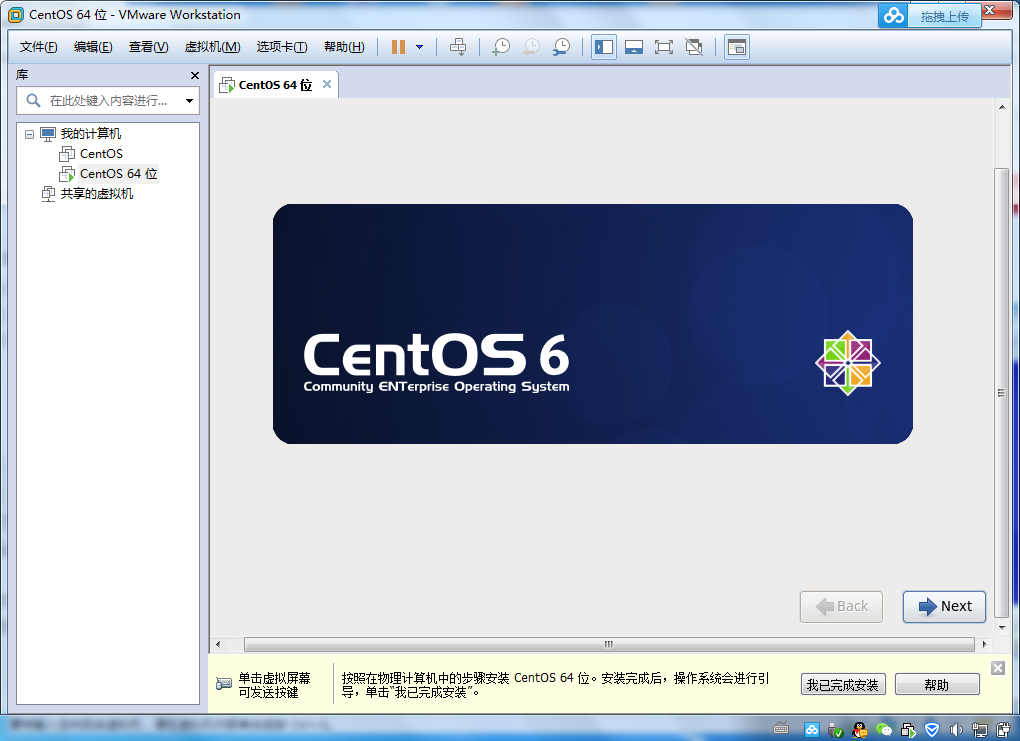Toggle the thumbnail bar view icon
Screen dimensions: 1020x741
click(x=634, y=47)
